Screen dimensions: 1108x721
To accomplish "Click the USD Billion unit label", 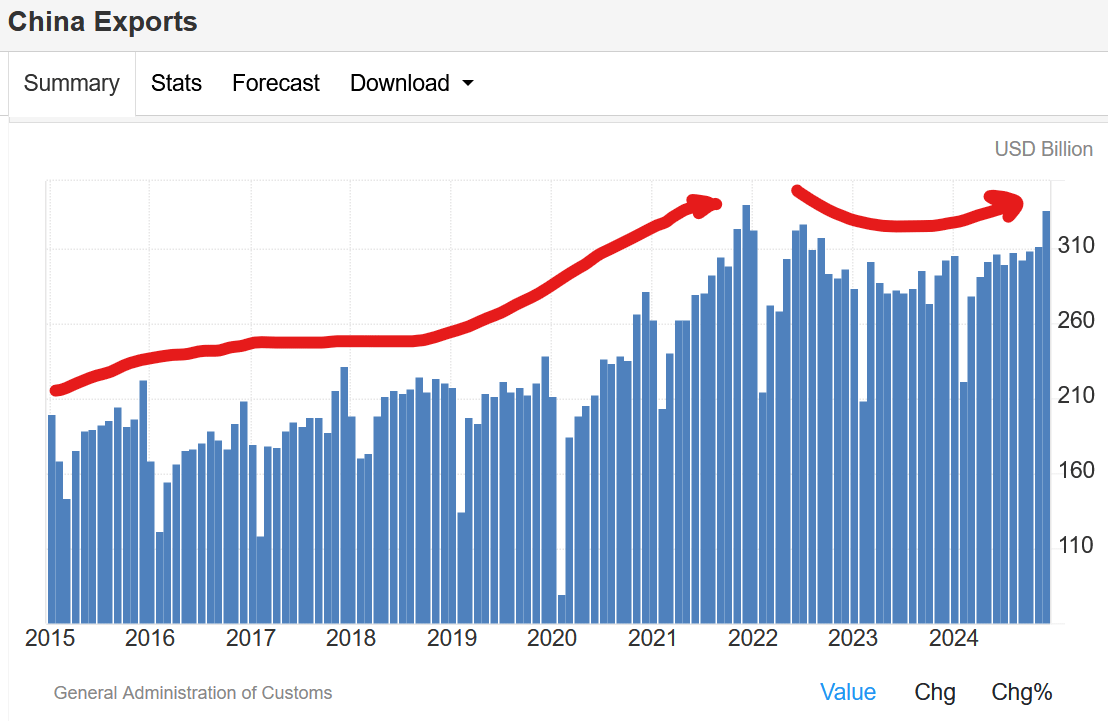I will [1044, 149].
